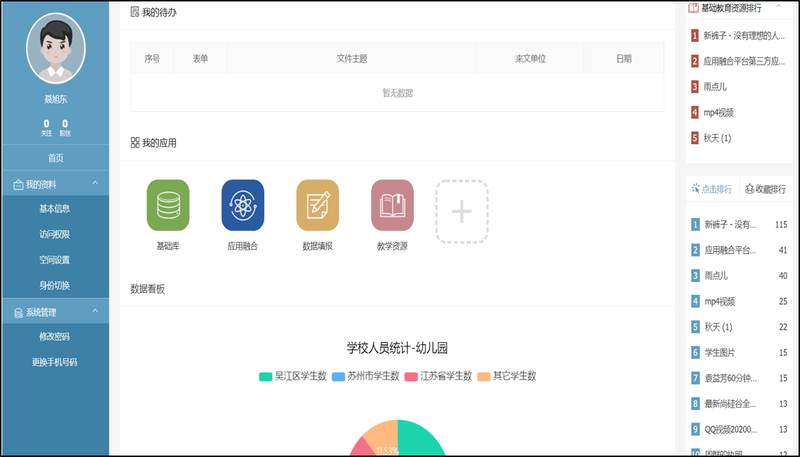Click the 暂无数据 empty table message

click(x=397, y=93)
